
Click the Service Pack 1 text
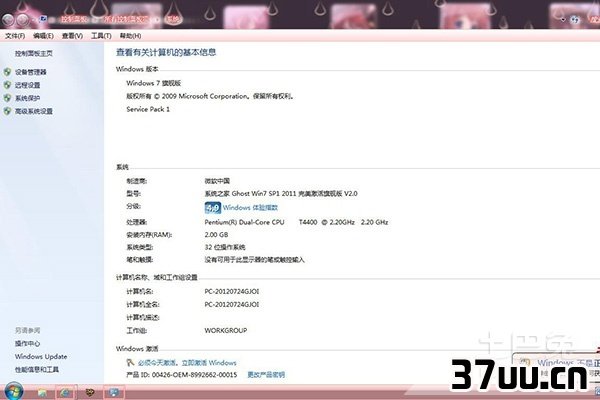tap(148, 109)
